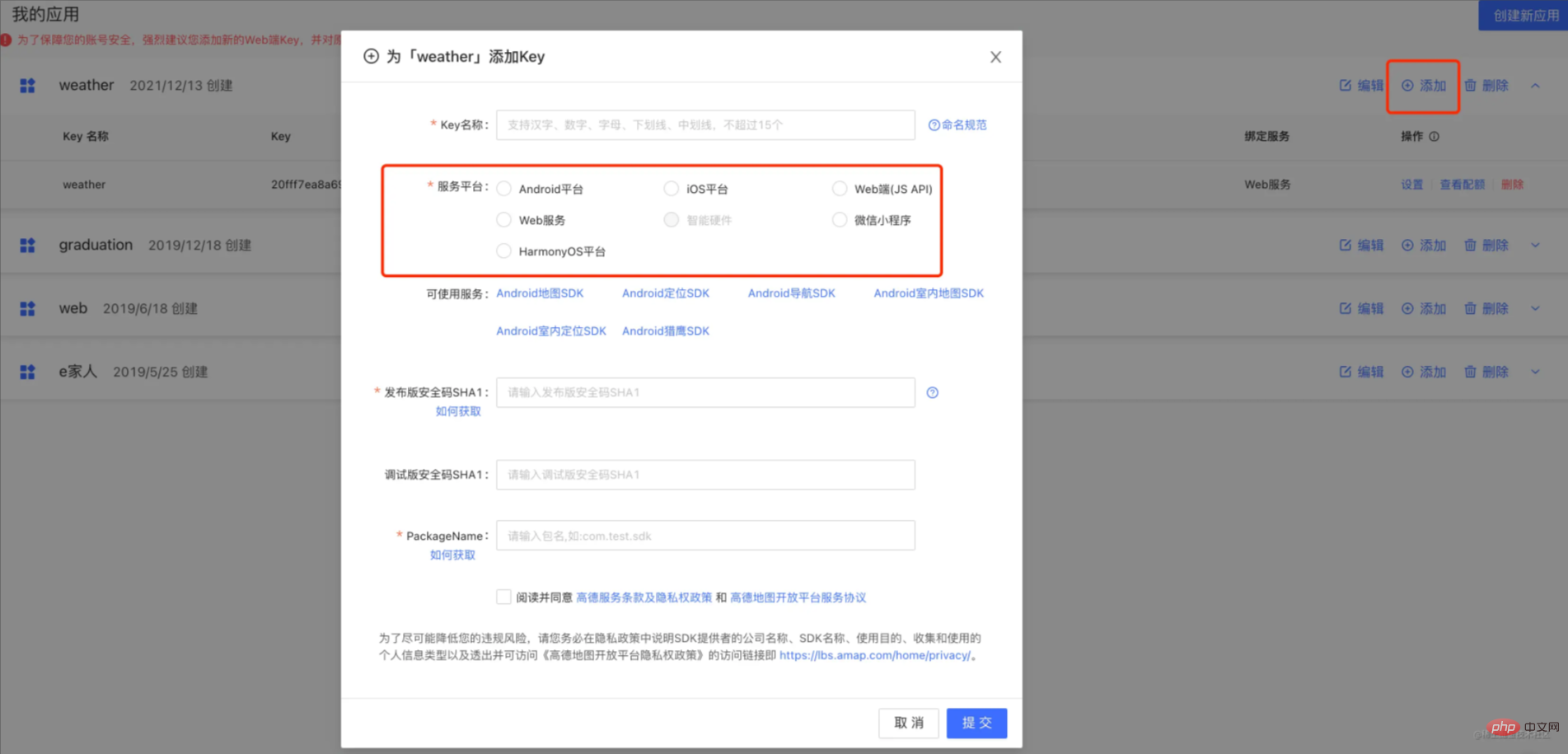Viewport: 1568px width, 754px height.
Task: Click the web app grid icon
Action: (x=27, y=308)
